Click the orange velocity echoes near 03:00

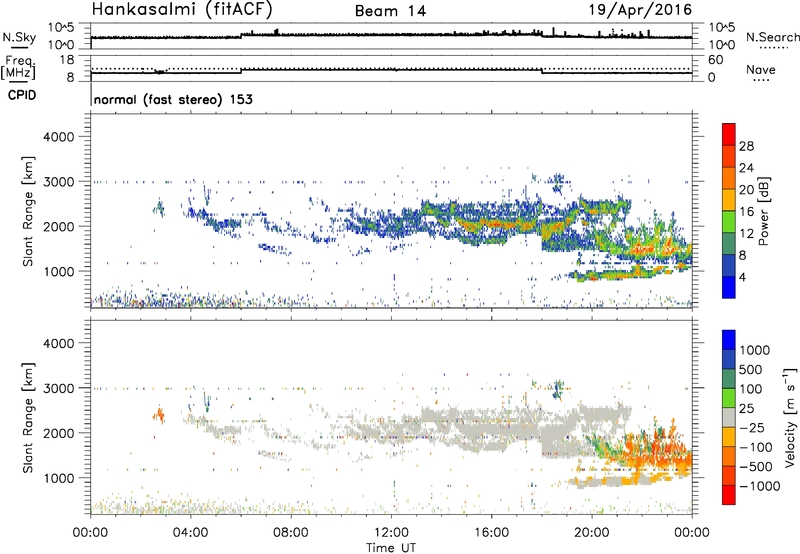[x=159, y=415]
